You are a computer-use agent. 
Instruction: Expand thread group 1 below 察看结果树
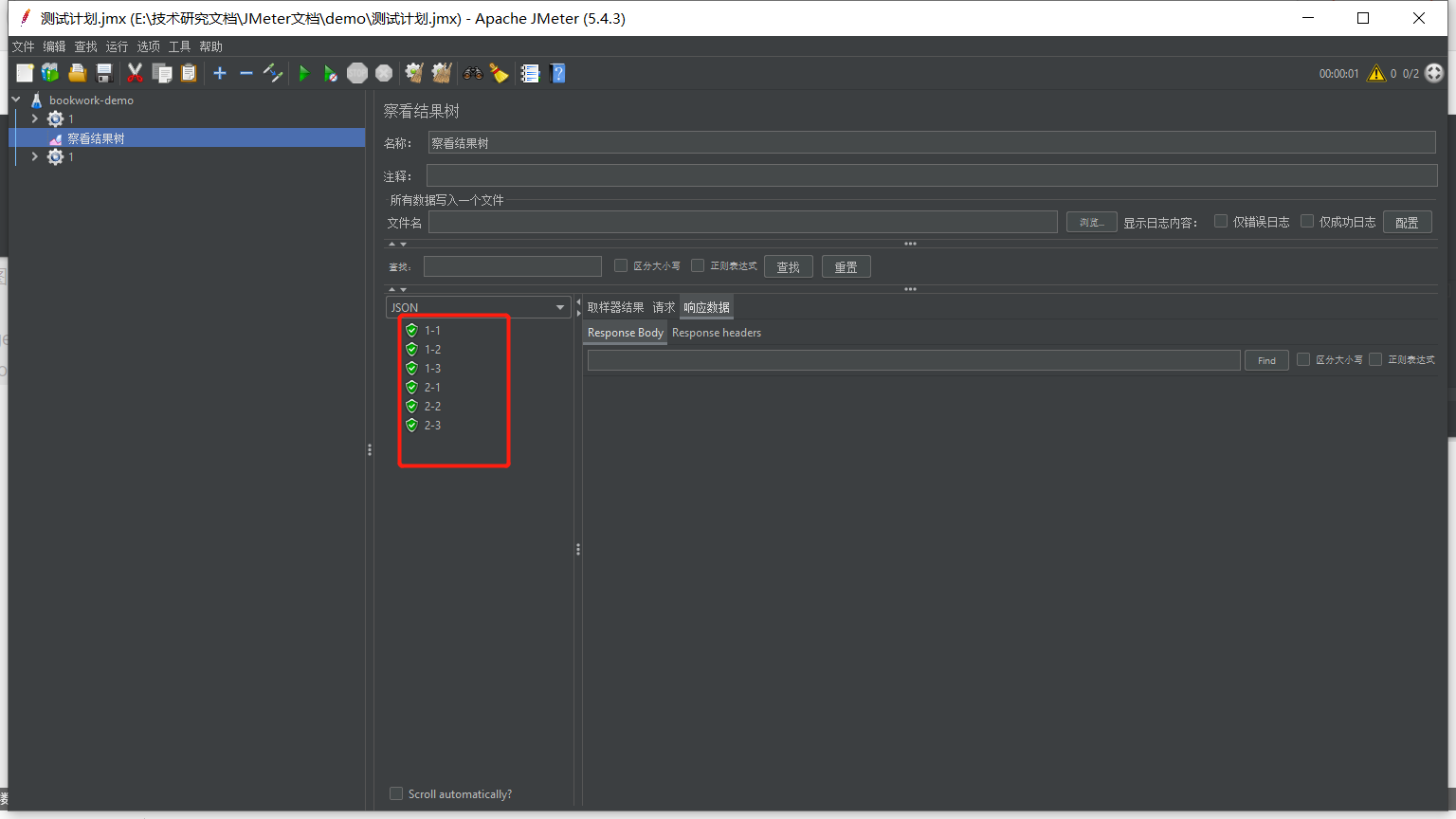pos(35,156)
